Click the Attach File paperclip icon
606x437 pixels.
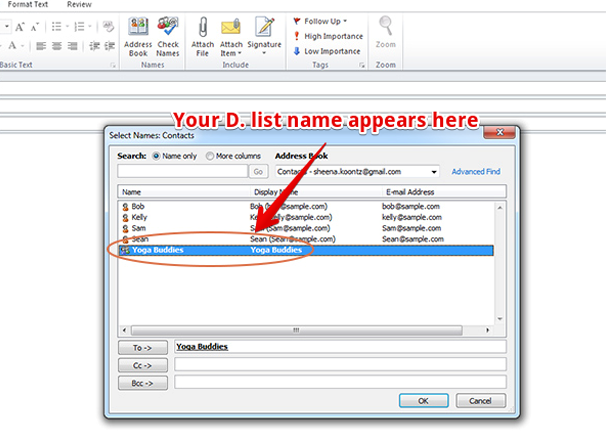coord(203,34)
